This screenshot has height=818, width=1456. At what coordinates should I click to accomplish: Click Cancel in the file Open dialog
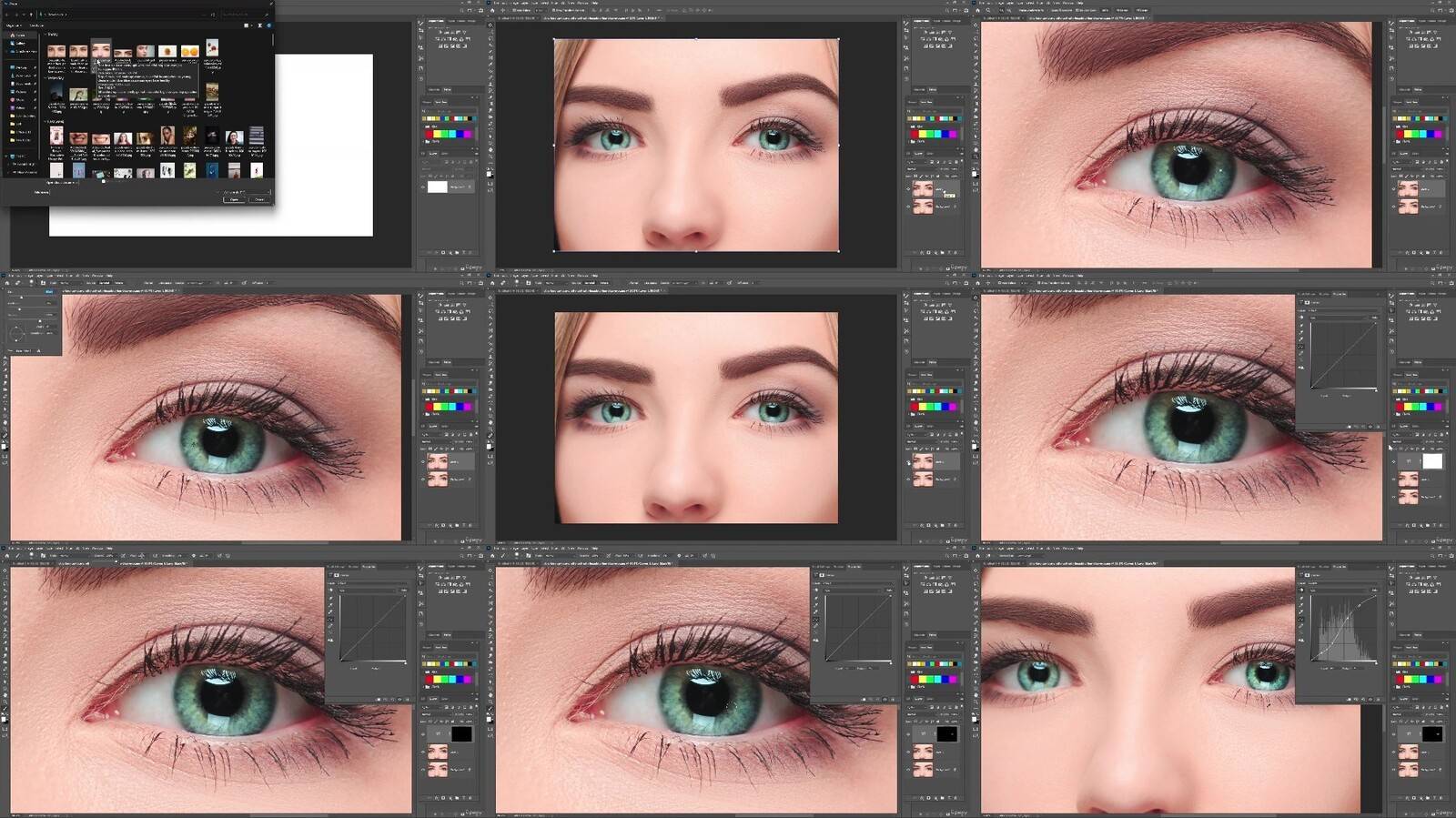[x=259, y=199]
